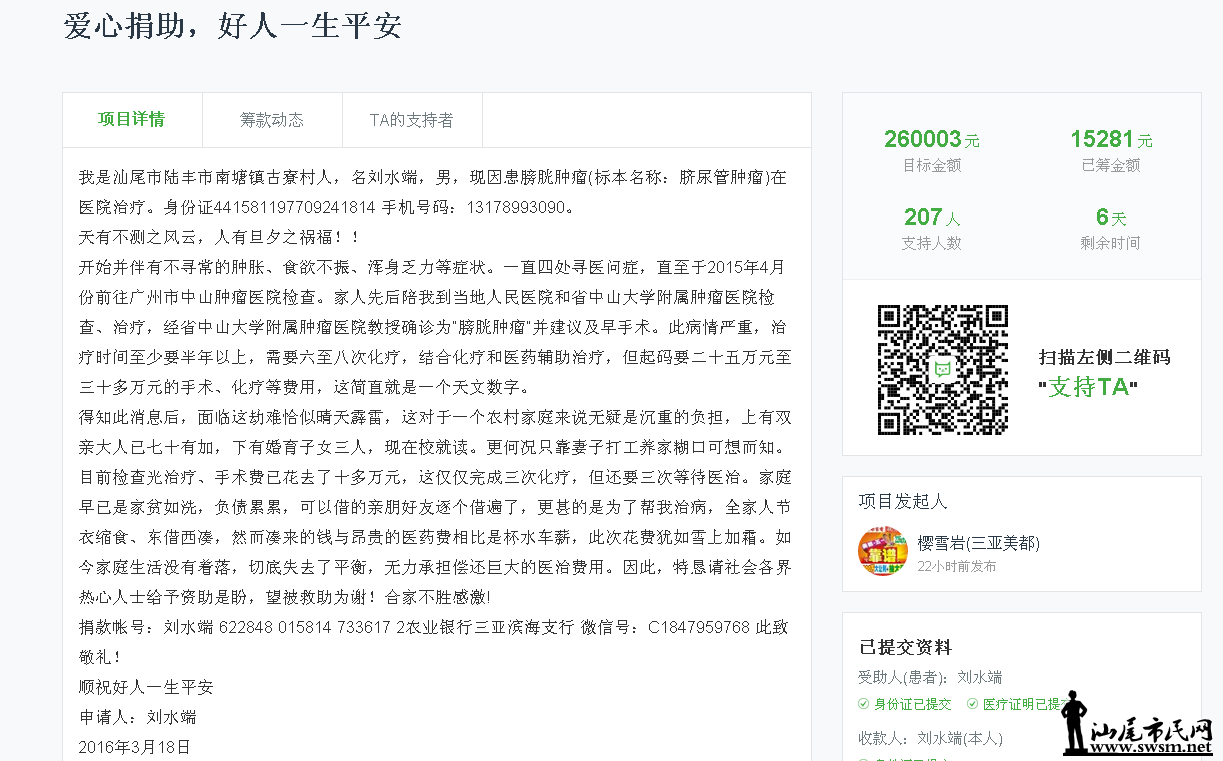Click the 22小时前发布 timestamp

(x=956, y=566)
